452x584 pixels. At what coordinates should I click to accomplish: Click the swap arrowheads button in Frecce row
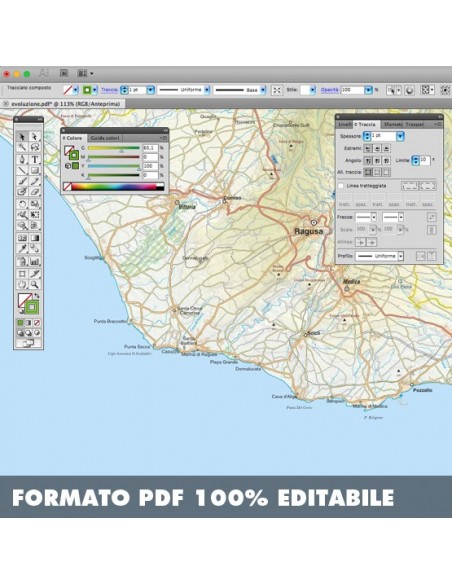click(431, 217)
